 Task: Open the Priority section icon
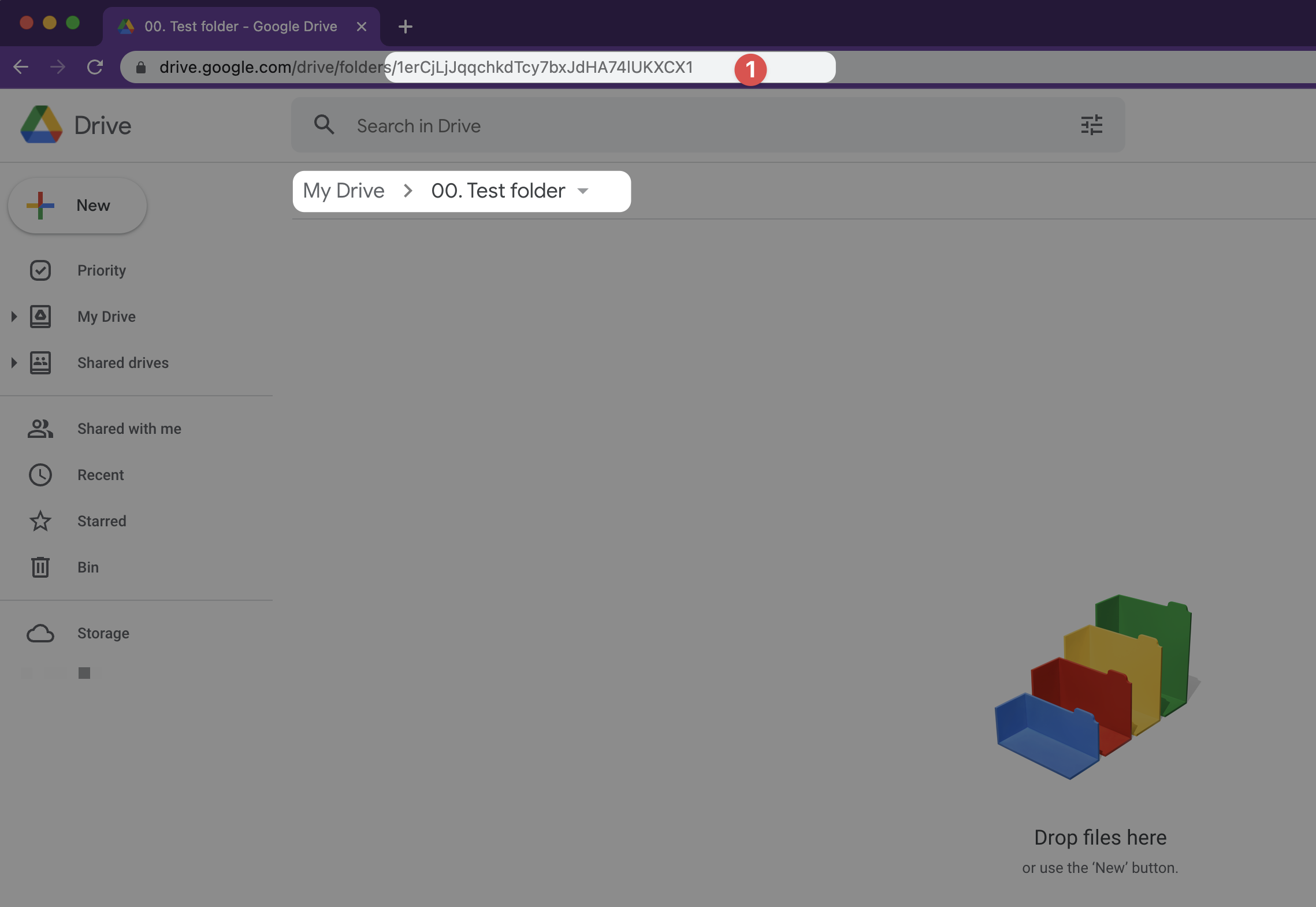pos(40,270)
